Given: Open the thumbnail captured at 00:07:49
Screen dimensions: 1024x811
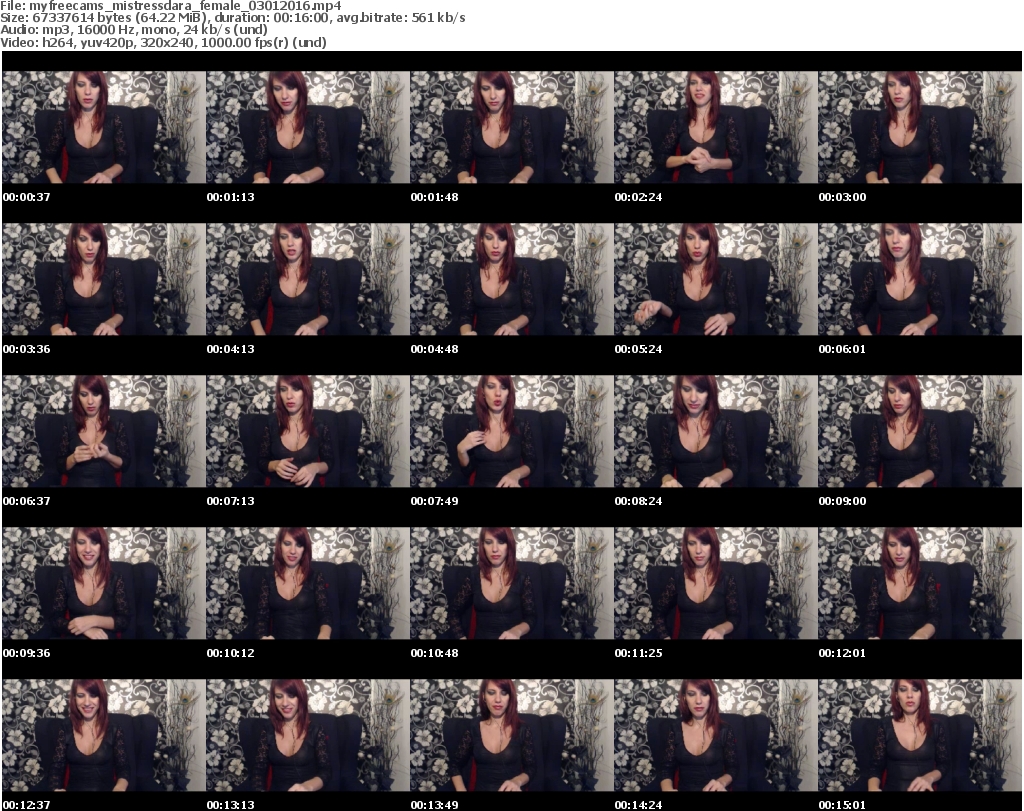Looking at the screenshot, I should tap(511, 432).
